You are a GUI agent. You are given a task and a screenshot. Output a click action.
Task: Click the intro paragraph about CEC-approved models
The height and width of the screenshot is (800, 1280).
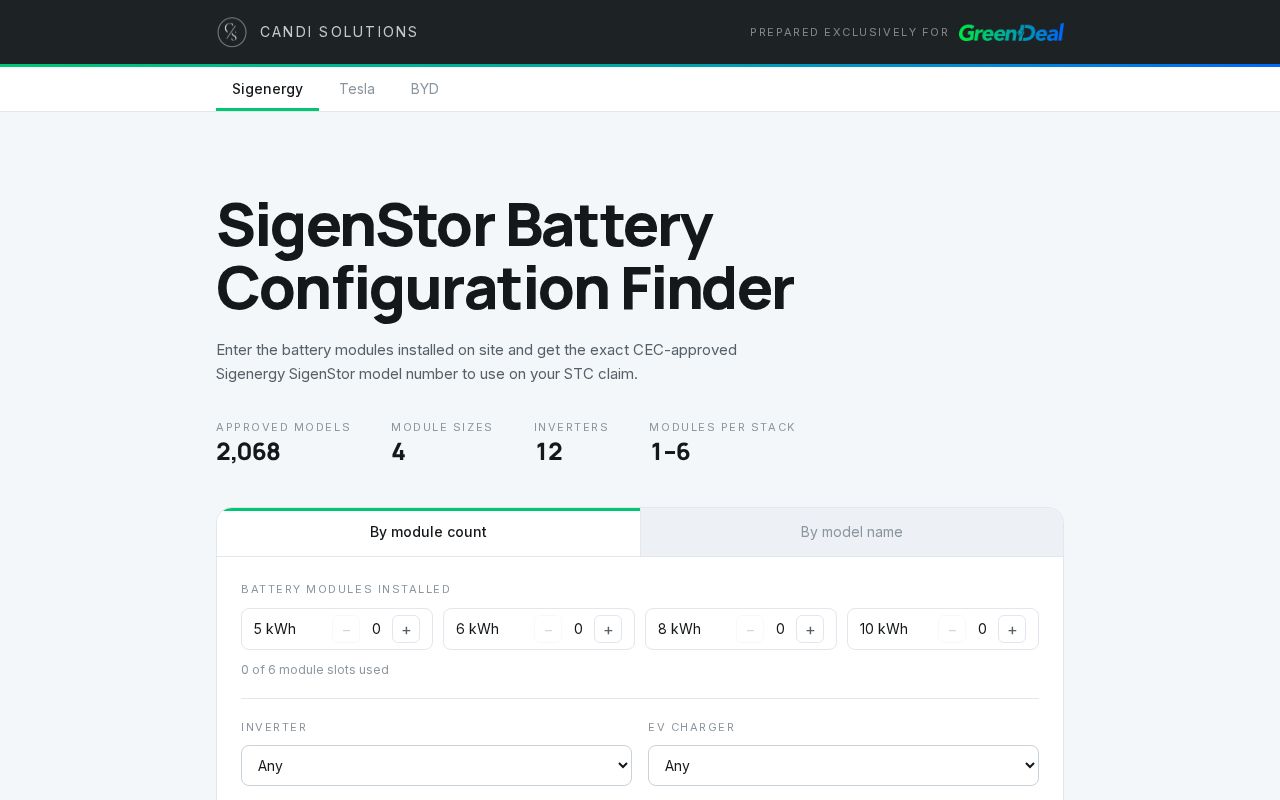coord(477,362)
